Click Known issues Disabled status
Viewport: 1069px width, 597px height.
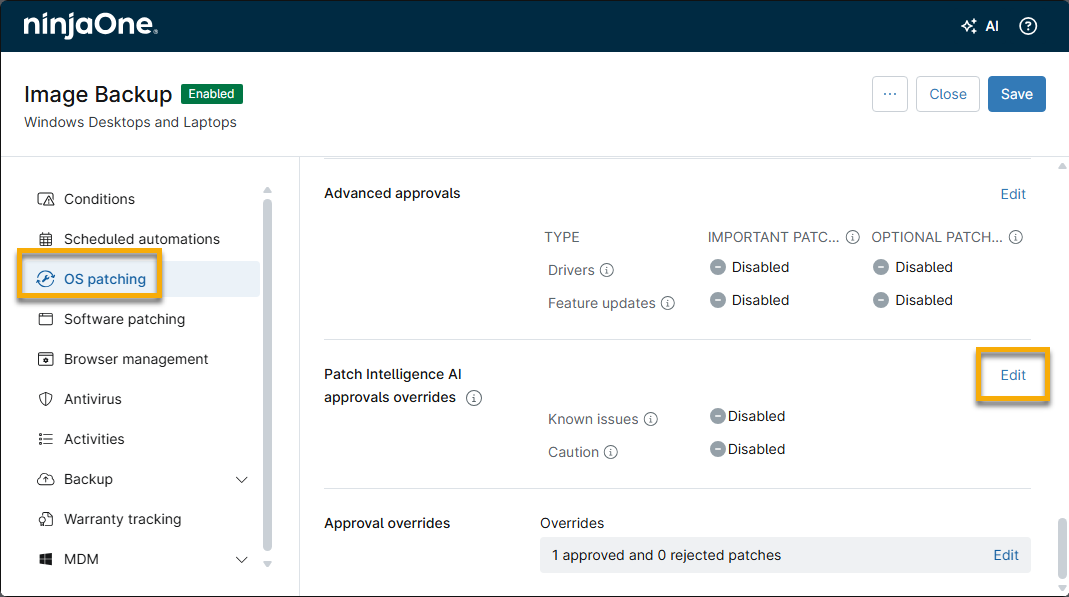point(747,416)
